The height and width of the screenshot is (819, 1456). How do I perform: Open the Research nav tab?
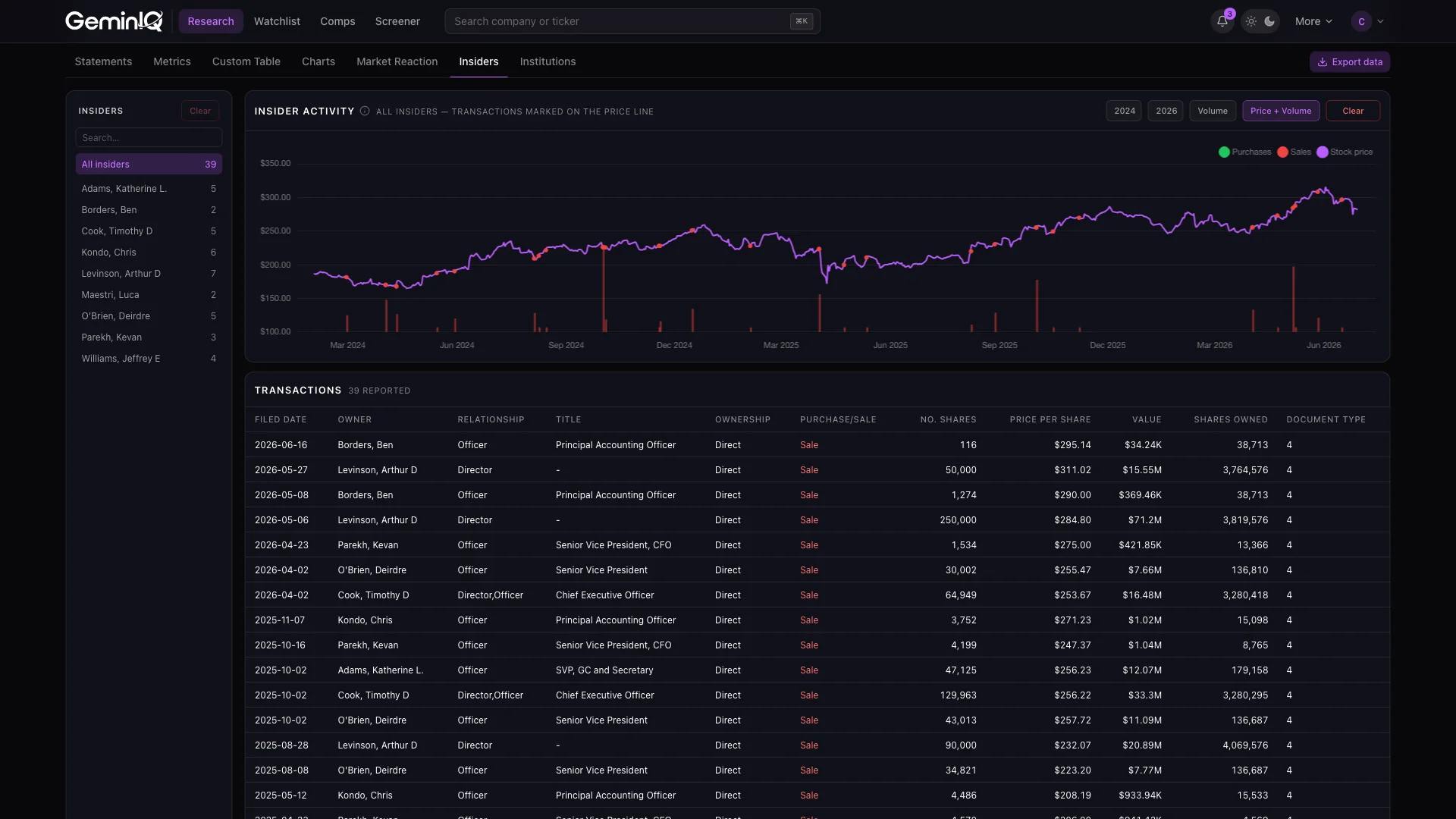(x=211, y=21)
